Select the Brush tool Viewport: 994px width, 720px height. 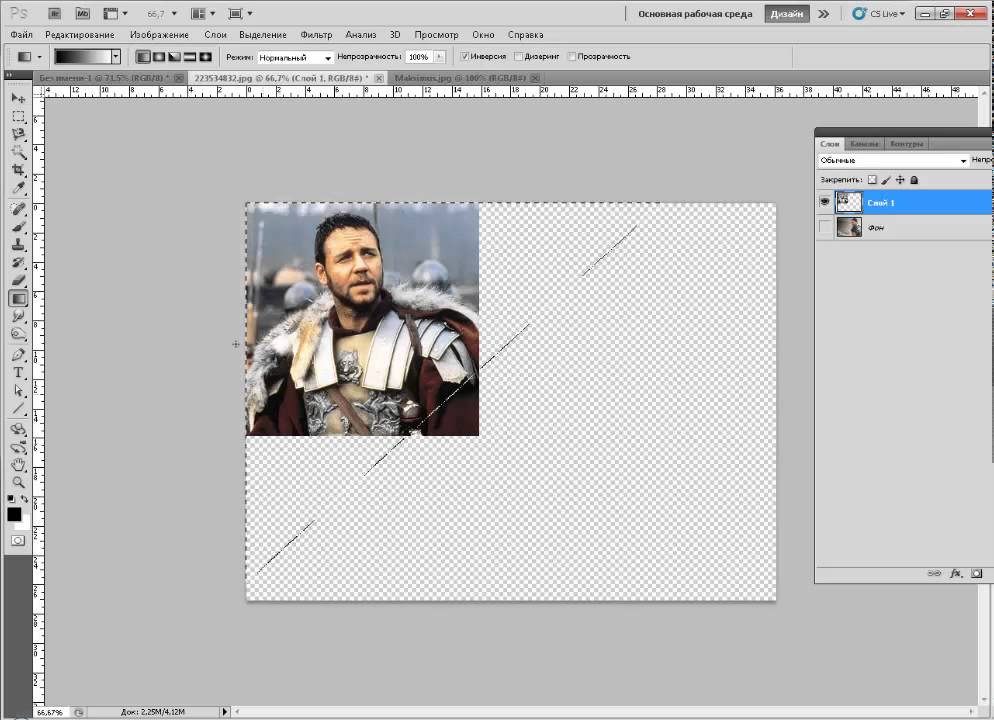pyautogui.click(x=18, y=227)
